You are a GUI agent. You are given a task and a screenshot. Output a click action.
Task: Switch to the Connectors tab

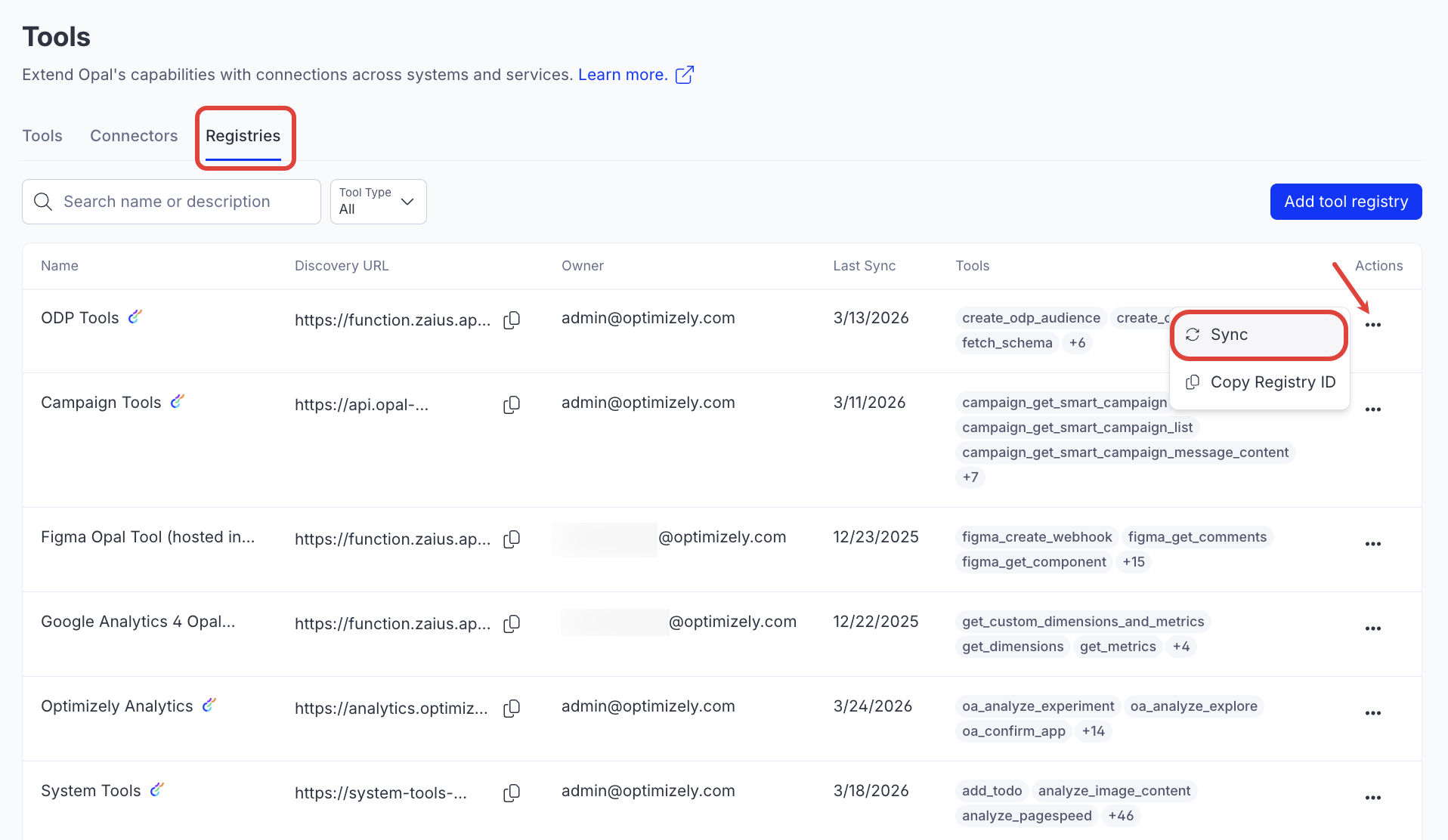click(x=134, y=136)
